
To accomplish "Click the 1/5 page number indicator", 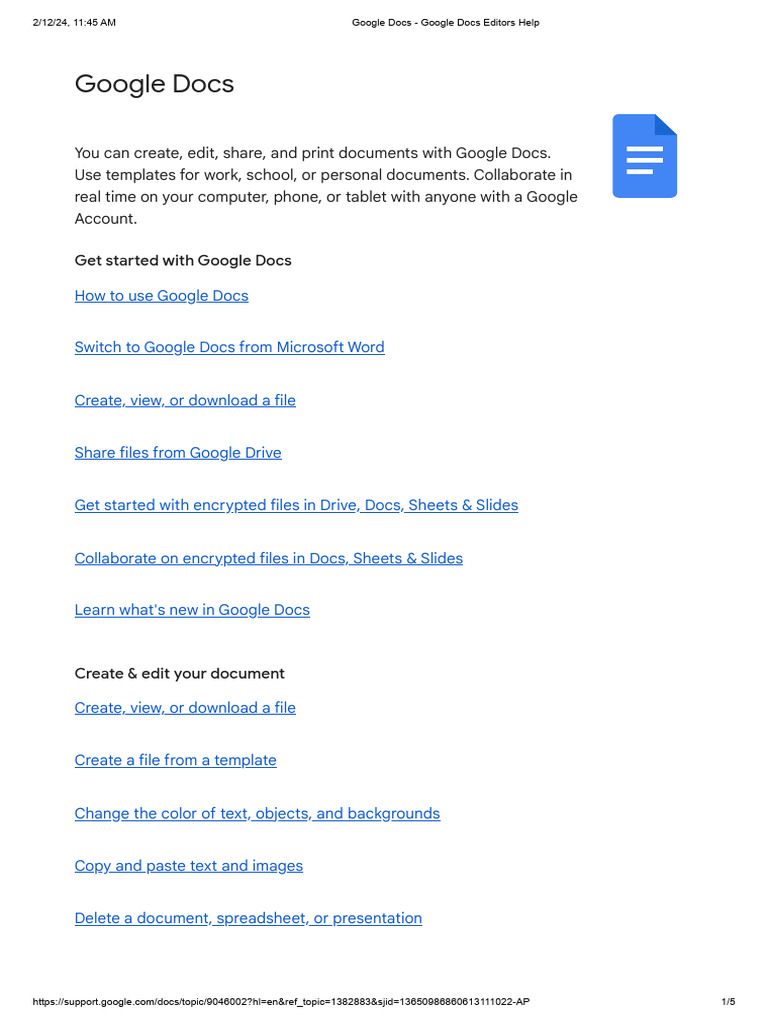I will 728,1002.
